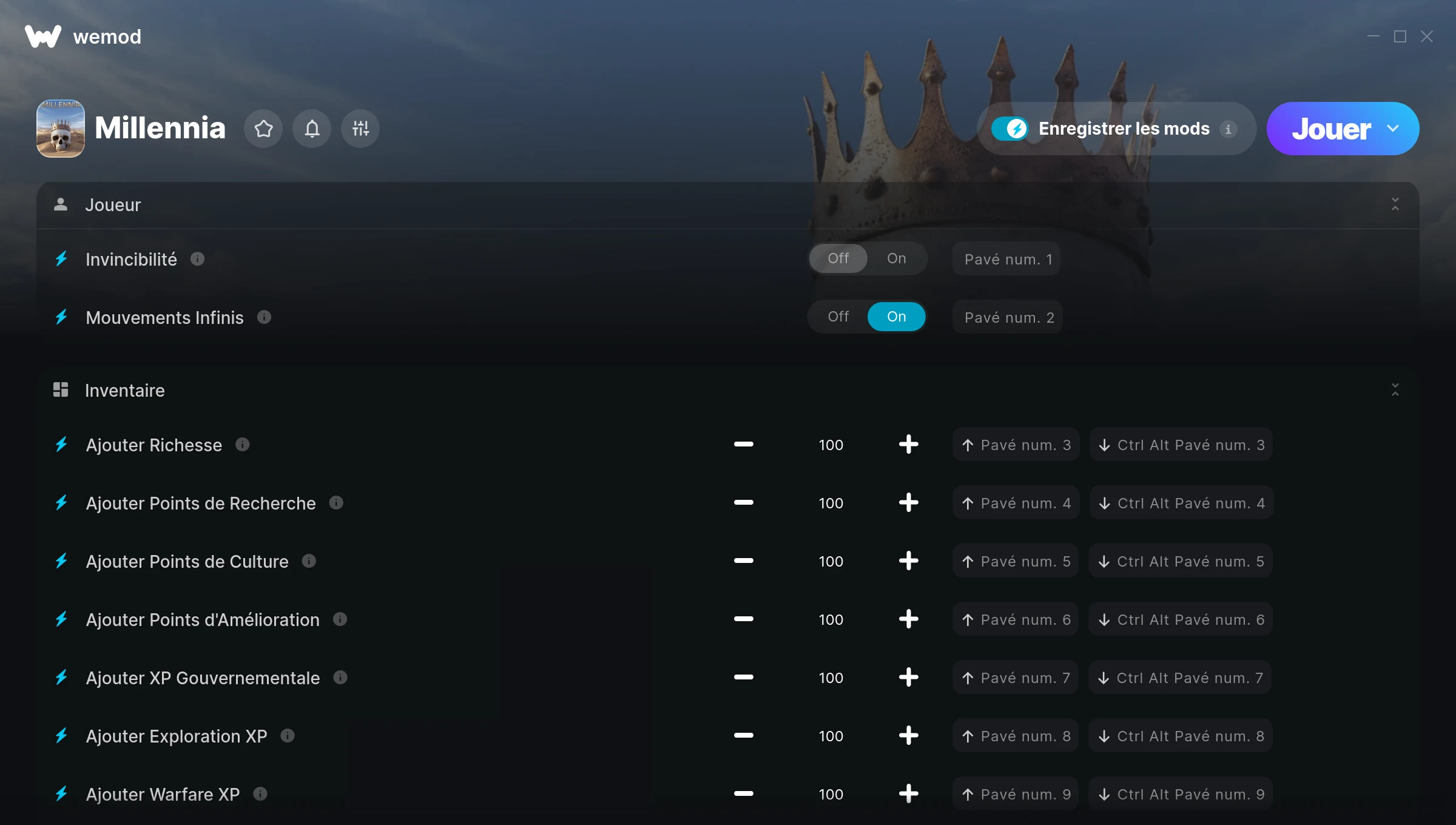1456x825 pixels.
Task: Toggle Enregistrer les mods switch
Action: (x=1009, y=129)
